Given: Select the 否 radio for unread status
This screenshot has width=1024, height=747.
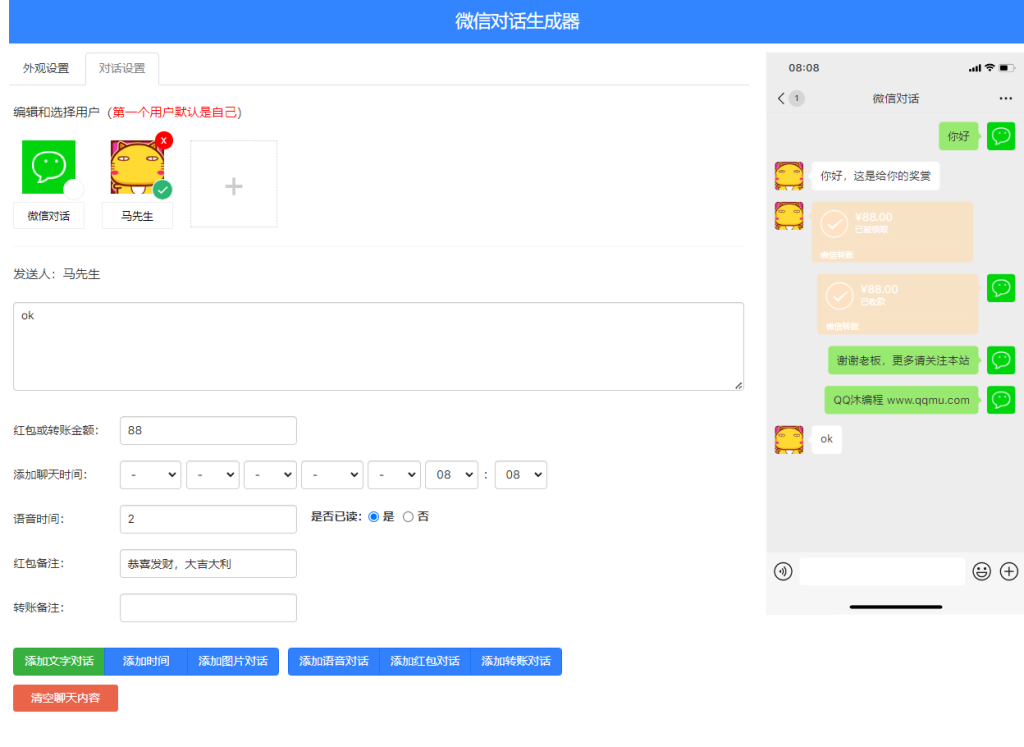Looking at the screenshot, I should tap(408, 518).
